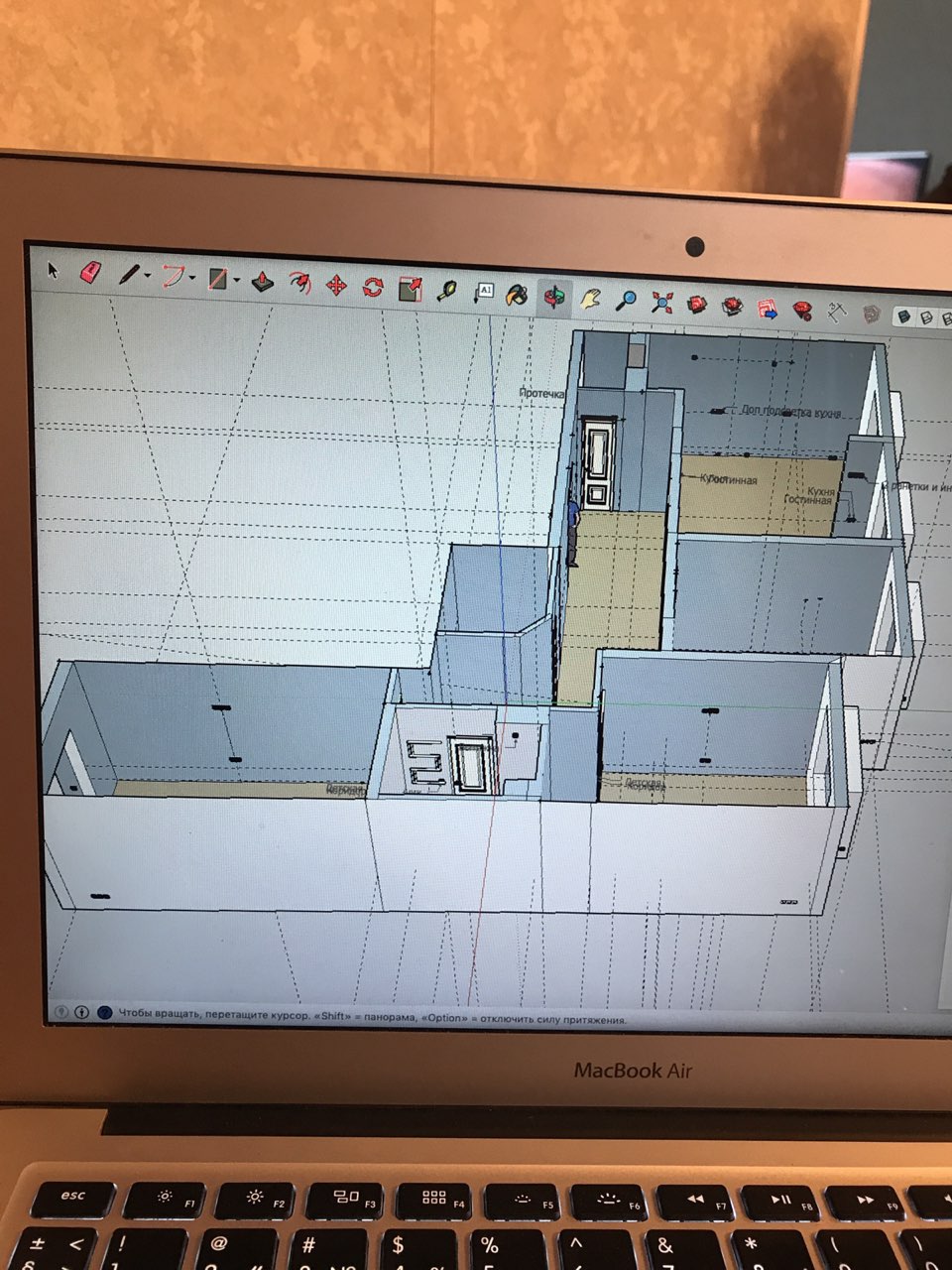Switch to second face style cube
Viewport: 952px width, 1270px height.
pyautogui.click(x=926, y=318)
